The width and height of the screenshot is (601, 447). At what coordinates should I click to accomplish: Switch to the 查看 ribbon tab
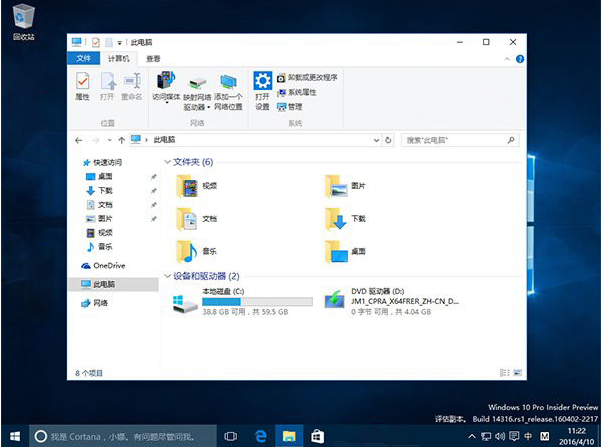[153, 59]
